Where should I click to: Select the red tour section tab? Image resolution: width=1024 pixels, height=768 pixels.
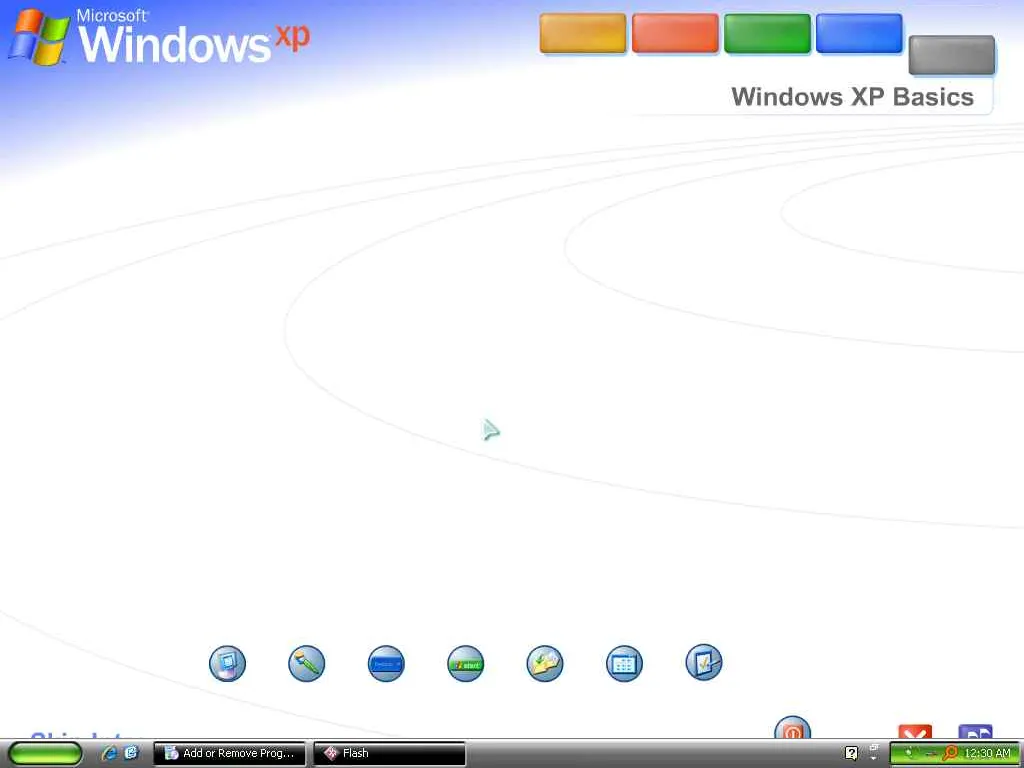[675, 33]
